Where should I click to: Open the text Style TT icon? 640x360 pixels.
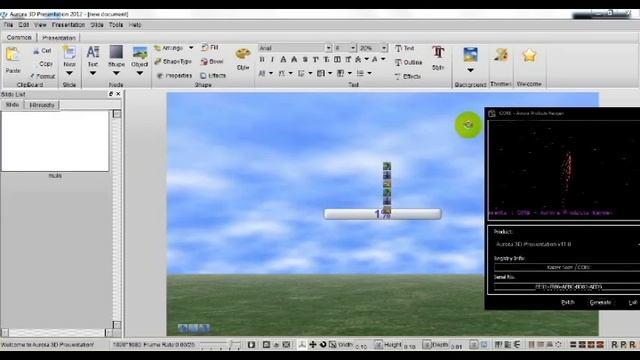(x=438, y=52)
